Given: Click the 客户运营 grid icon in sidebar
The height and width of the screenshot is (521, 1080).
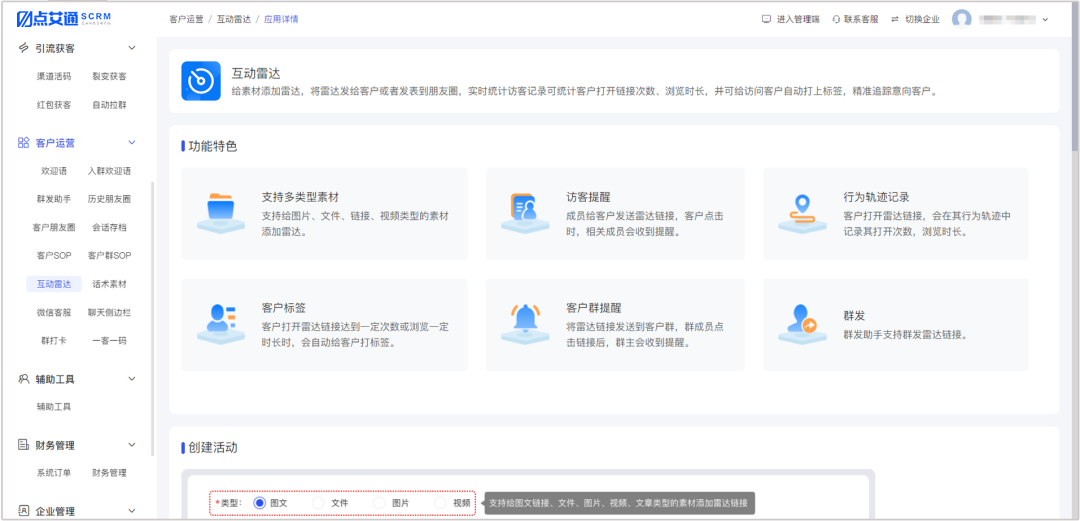Looking at the screenshot, I should (x=23, y=143).
